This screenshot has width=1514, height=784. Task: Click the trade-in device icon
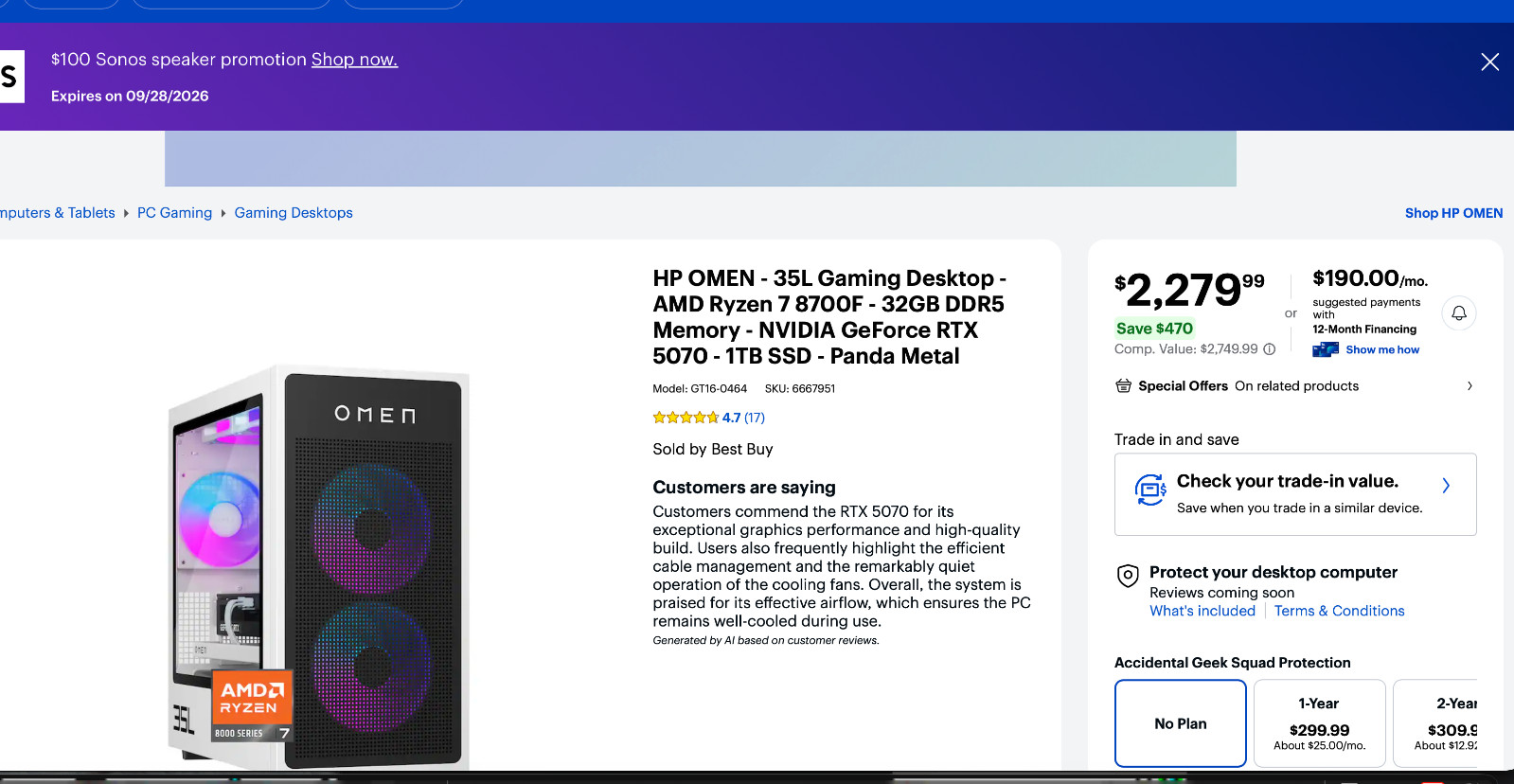pyautogui.click(x=1150, y=490)
